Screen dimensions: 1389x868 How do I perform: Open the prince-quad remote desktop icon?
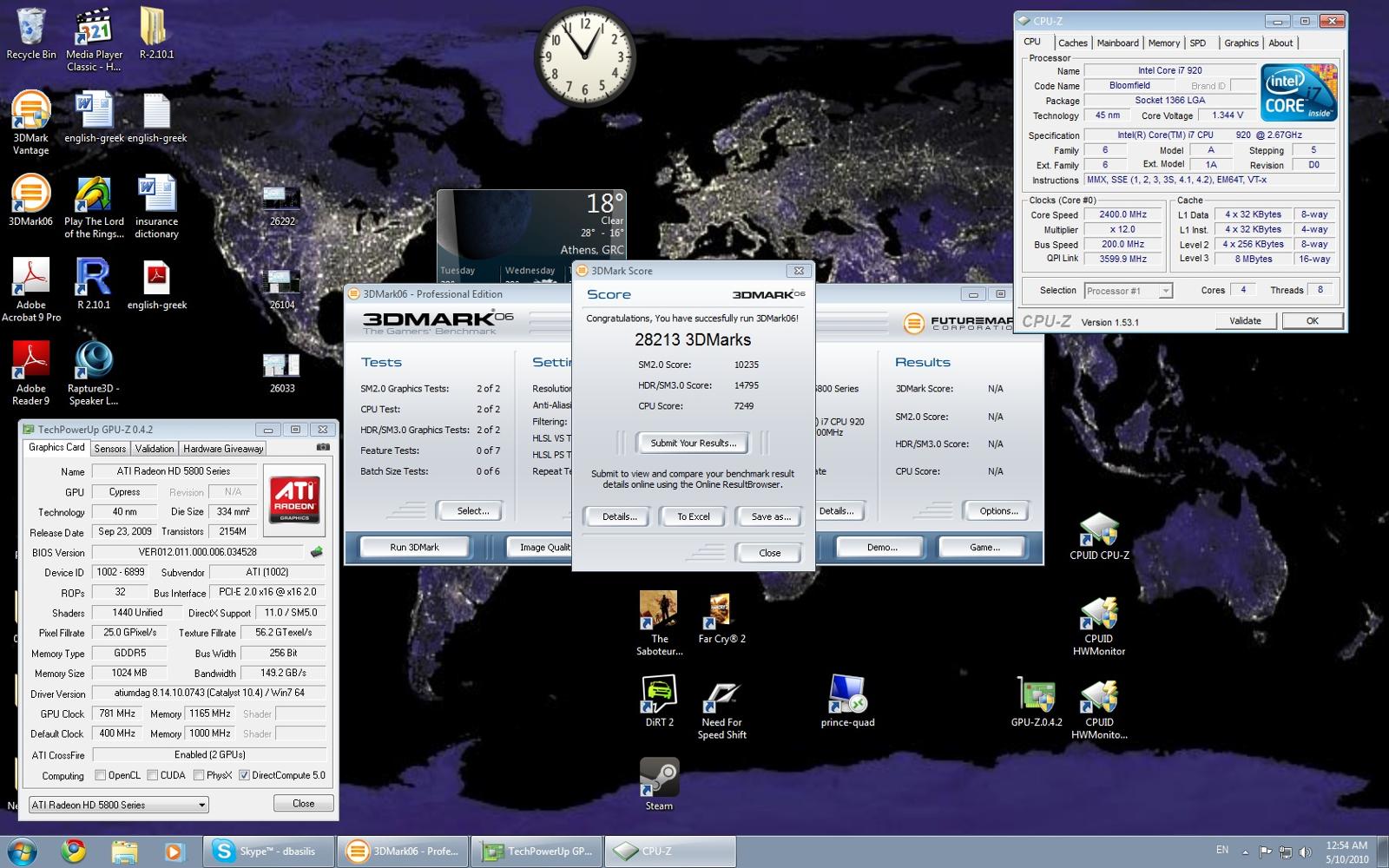coord(847,701)
